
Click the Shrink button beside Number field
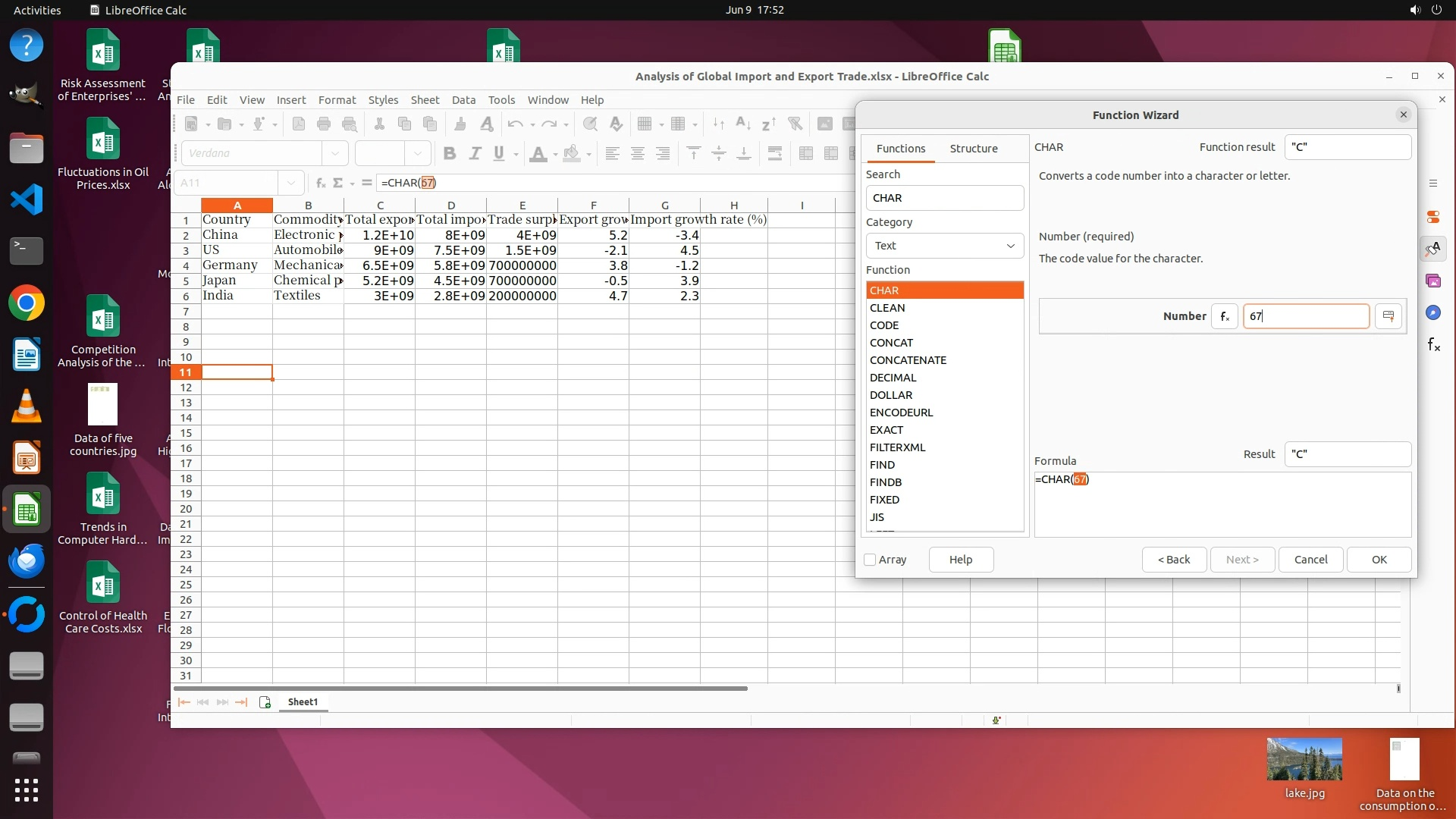[1389, 316]
